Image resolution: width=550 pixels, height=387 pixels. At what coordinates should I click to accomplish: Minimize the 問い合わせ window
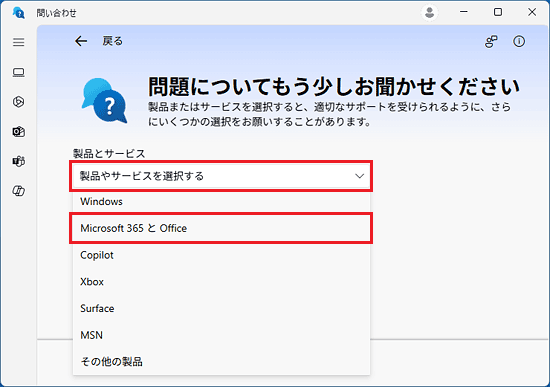464,12
